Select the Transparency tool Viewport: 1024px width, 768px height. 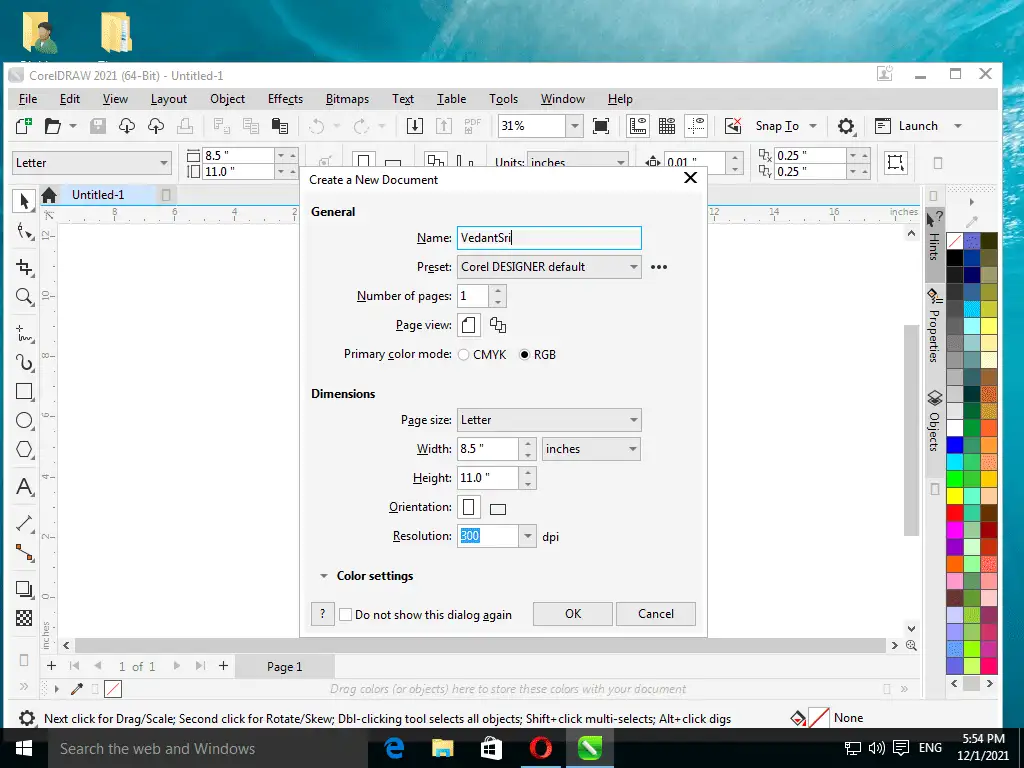click(x=24, y=618)
